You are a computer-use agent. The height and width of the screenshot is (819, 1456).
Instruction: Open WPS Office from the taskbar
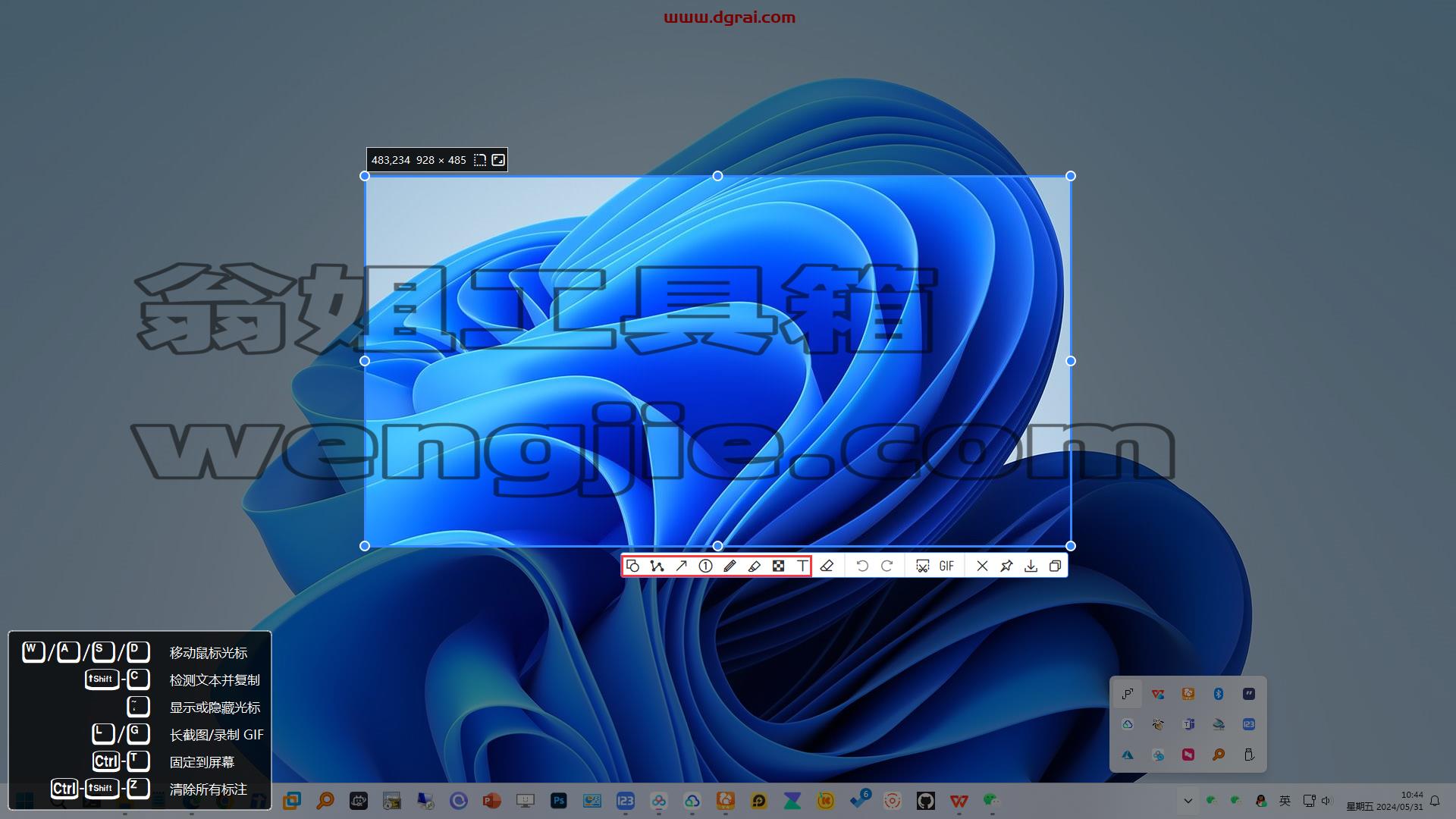point(959,801)
